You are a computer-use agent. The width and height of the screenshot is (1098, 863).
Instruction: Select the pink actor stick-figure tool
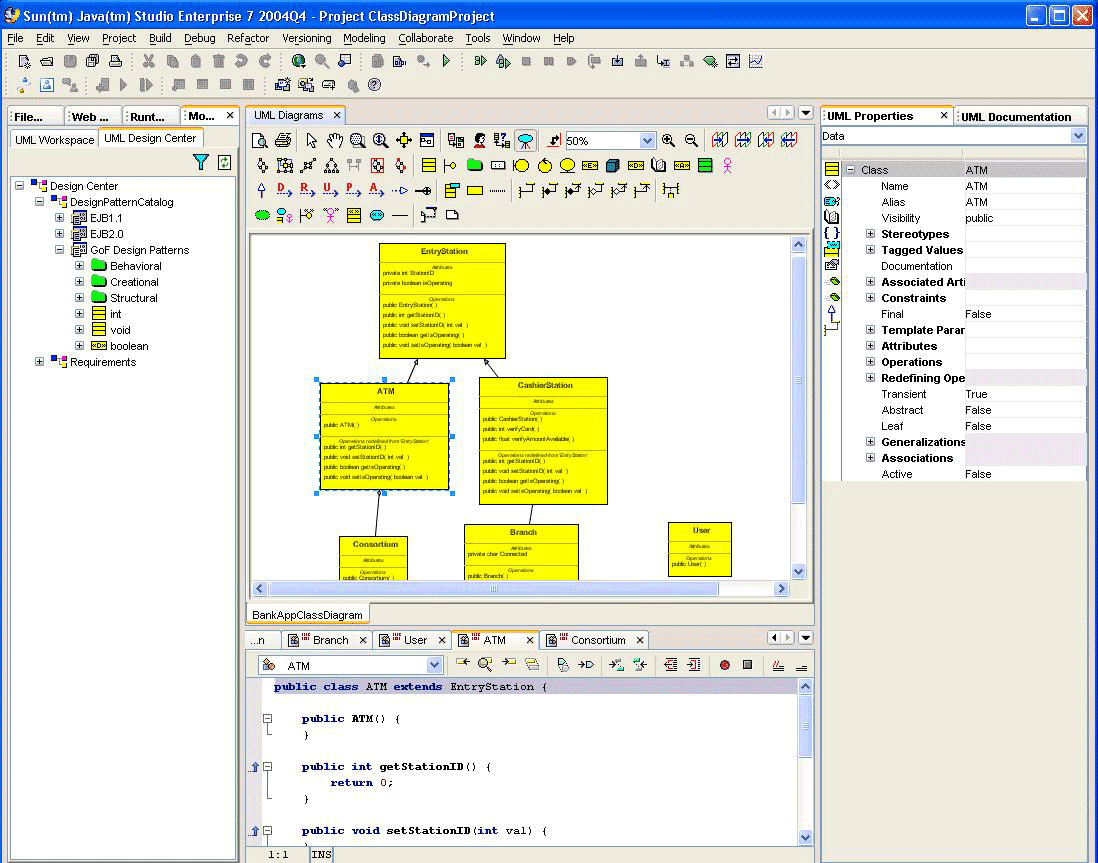[728, 166]
